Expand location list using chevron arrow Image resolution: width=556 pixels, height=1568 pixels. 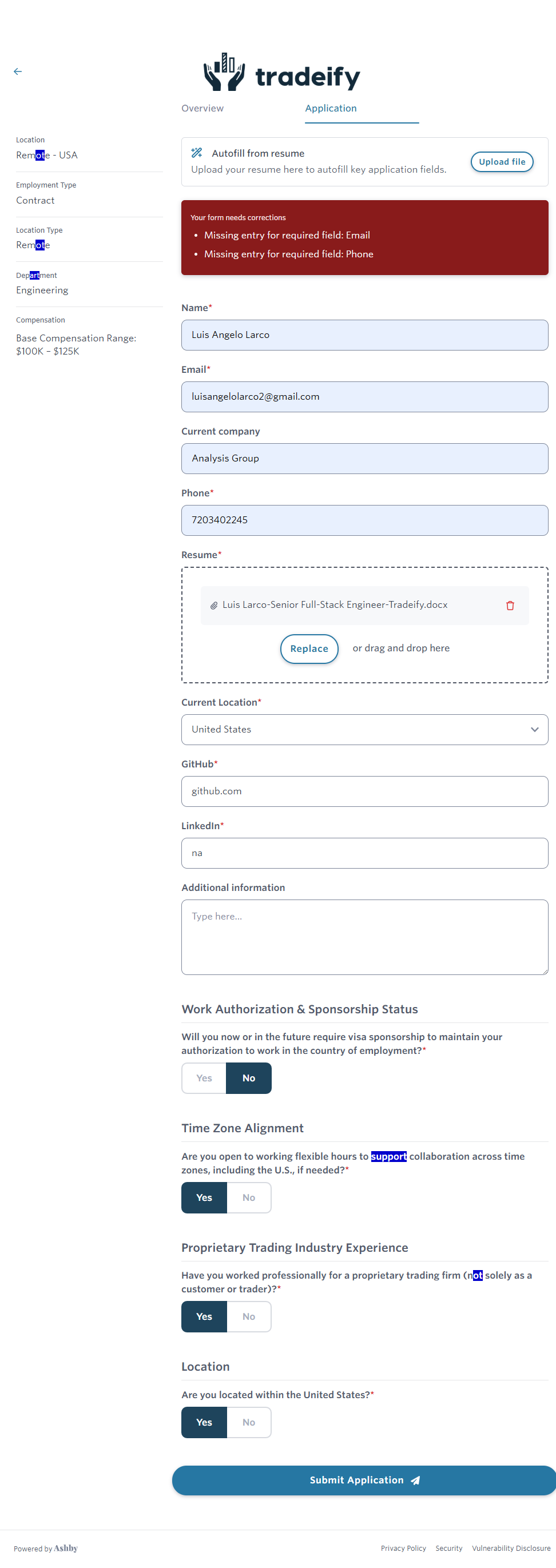point(534,729)
